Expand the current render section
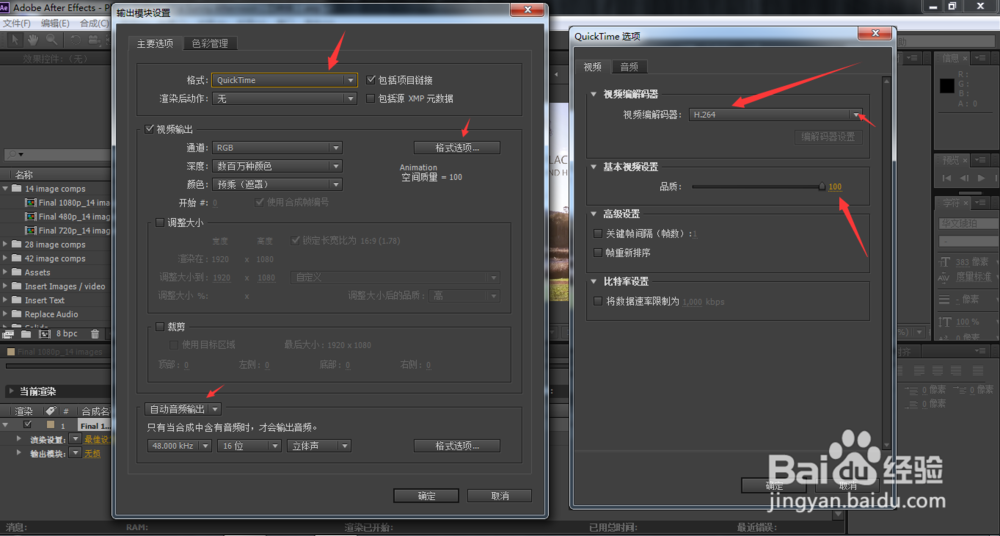The width and height of the screenshot is (1000, 536). pos(11,391)
